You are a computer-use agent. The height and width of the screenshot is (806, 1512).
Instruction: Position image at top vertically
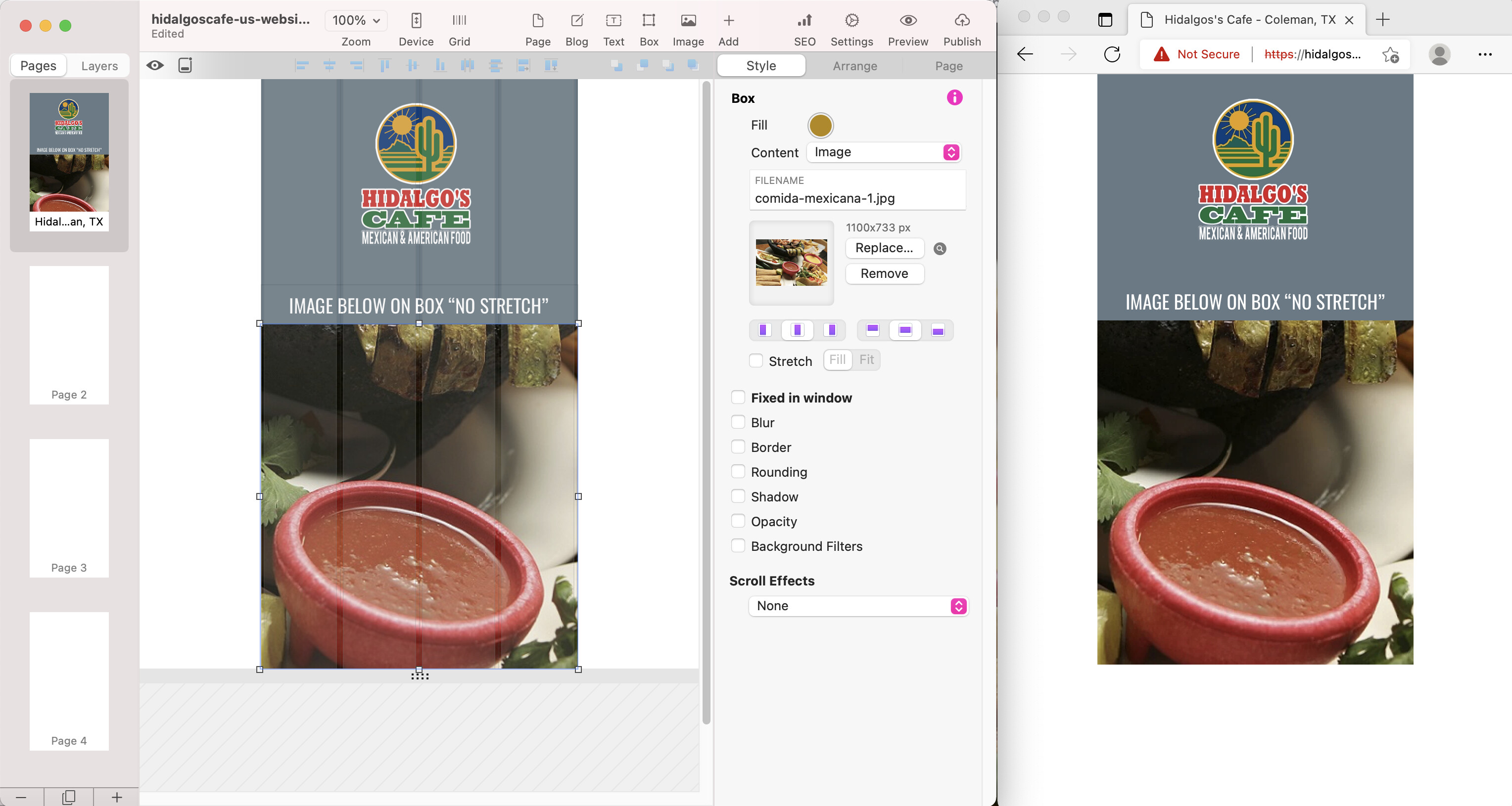(x=872, y=330)
